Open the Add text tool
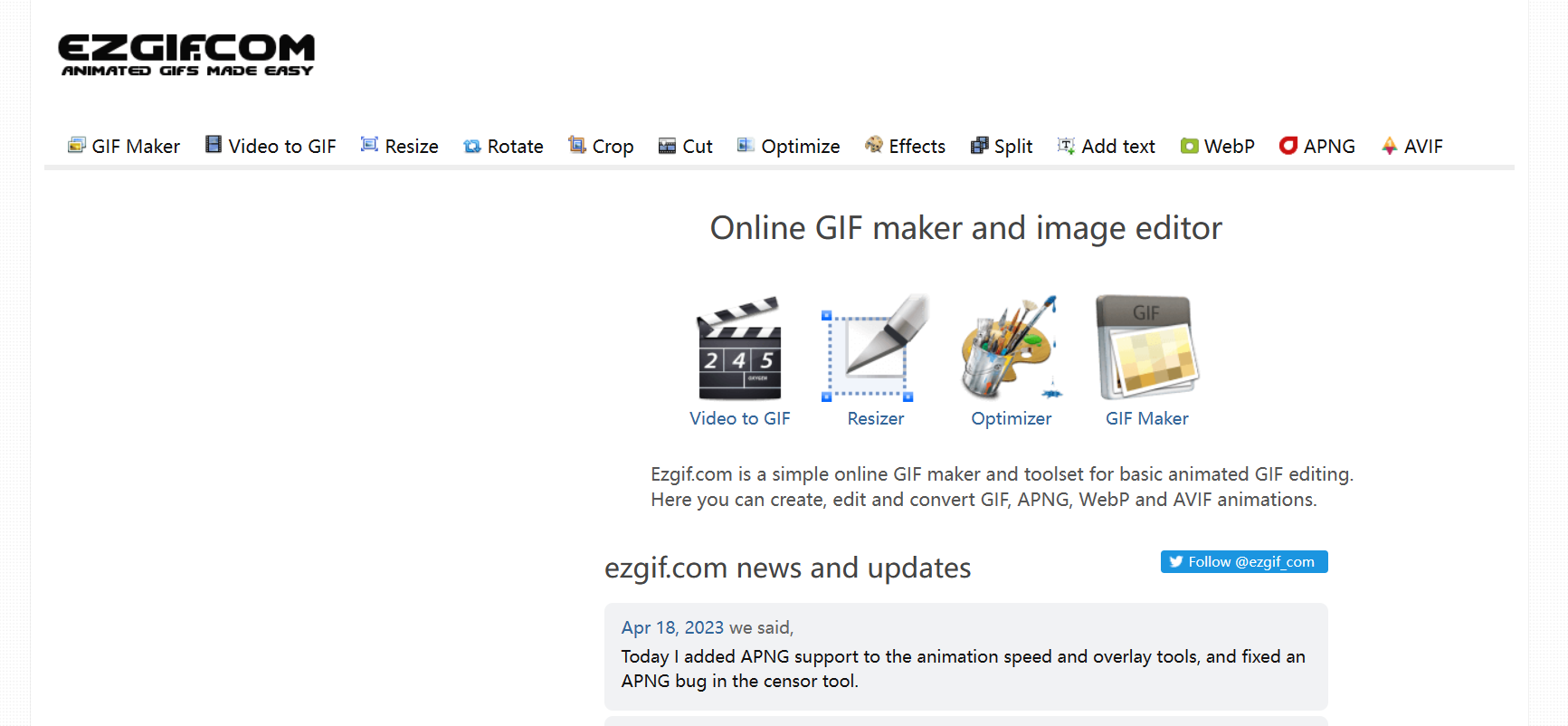Image resolution: width=1568 pixels, height=726 pixels. 1107,147
